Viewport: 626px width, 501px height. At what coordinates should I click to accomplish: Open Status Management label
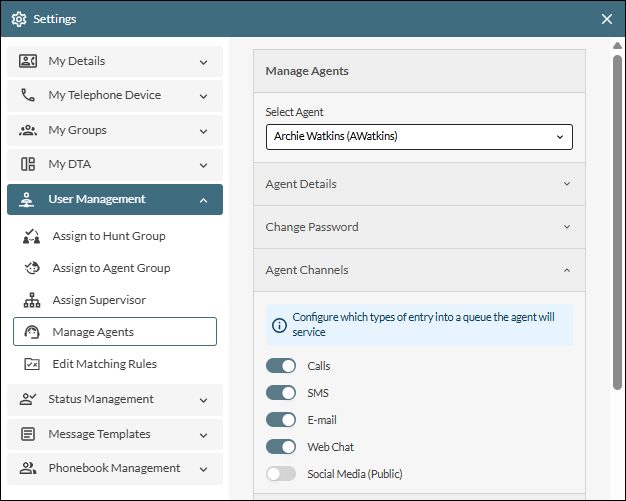(x=101, y=399)
